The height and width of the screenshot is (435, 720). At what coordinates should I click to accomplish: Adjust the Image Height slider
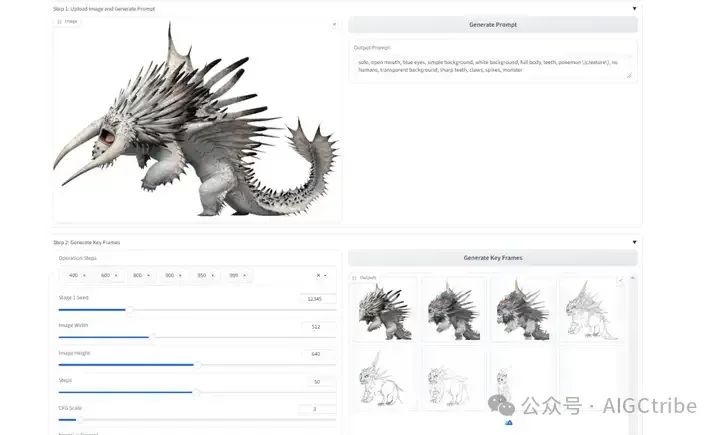click(x=197, y=365)
